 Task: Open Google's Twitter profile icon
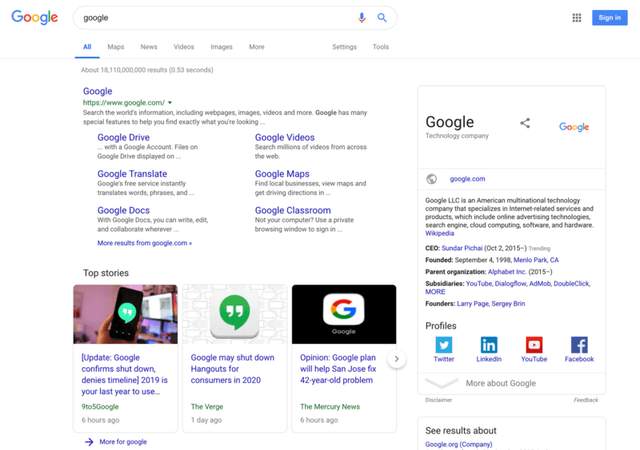point(443,344)
